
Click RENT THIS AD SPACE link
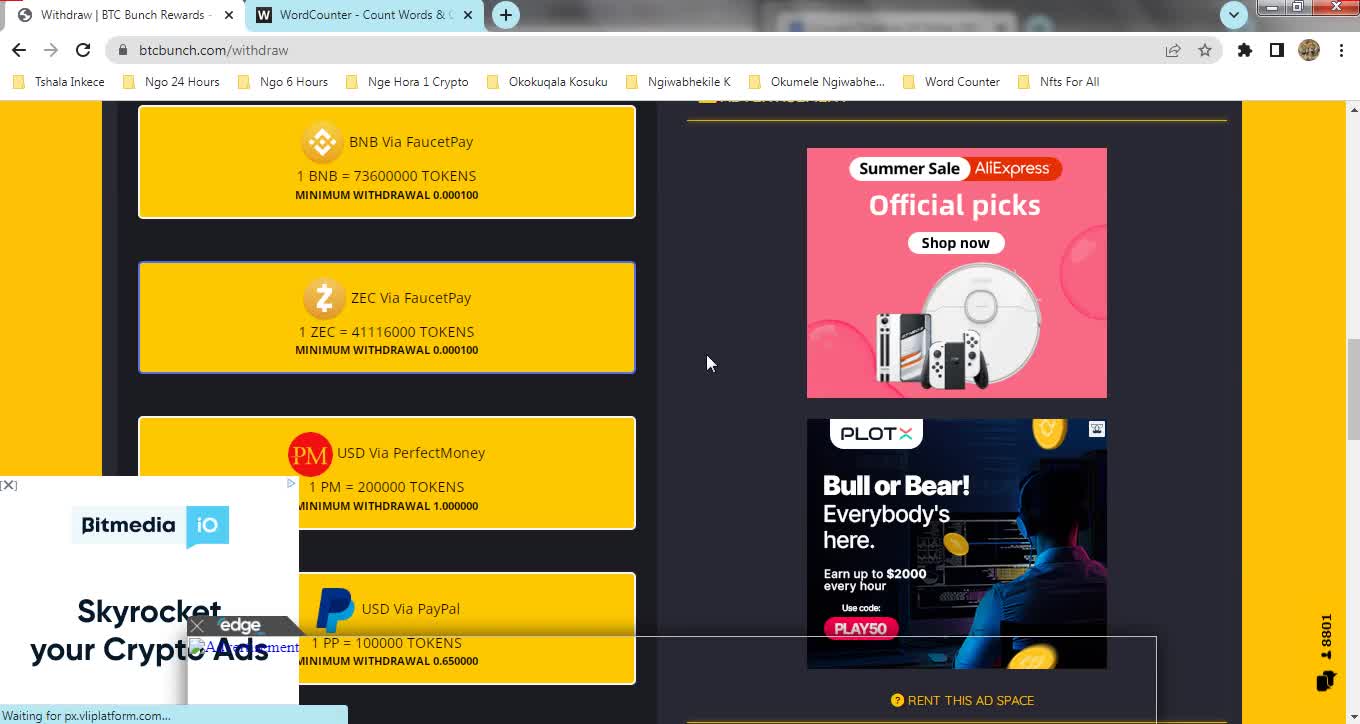[962, 700]
